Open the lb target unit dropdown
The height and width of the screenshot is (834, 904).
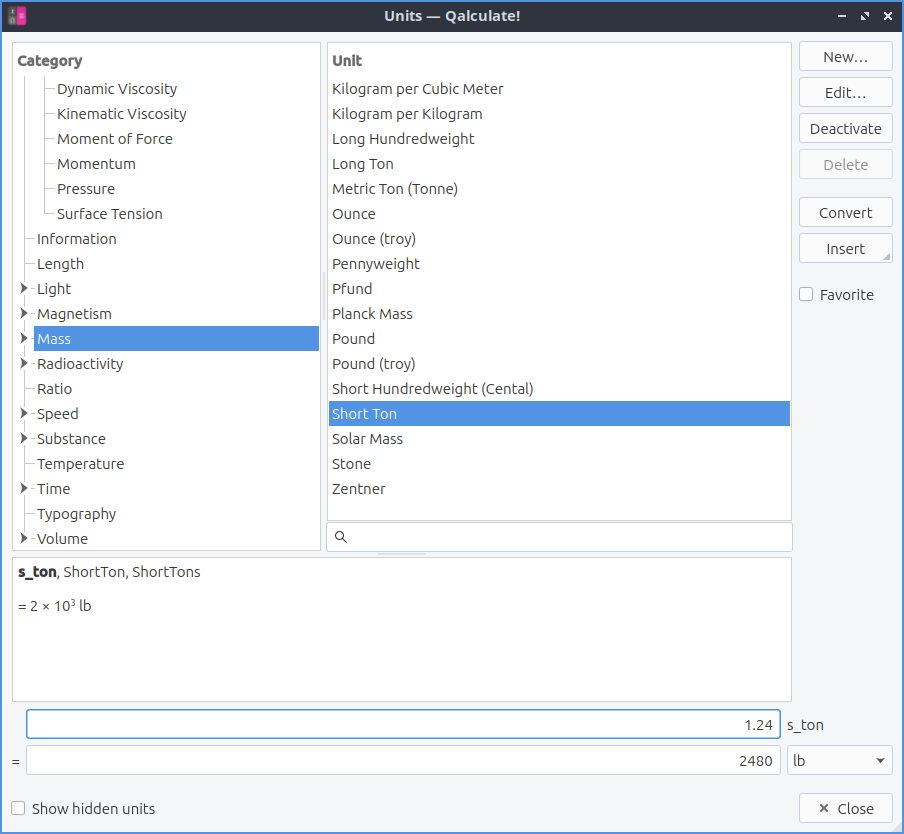point(839,761)
